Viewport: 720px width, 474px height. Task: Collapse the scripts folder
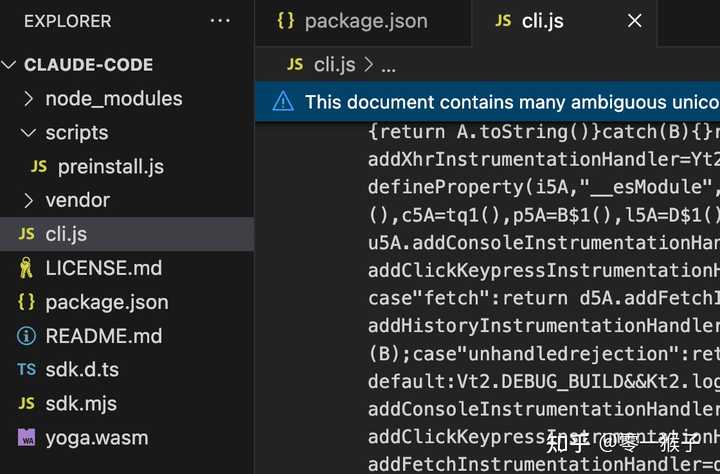[x=27, y=133]
